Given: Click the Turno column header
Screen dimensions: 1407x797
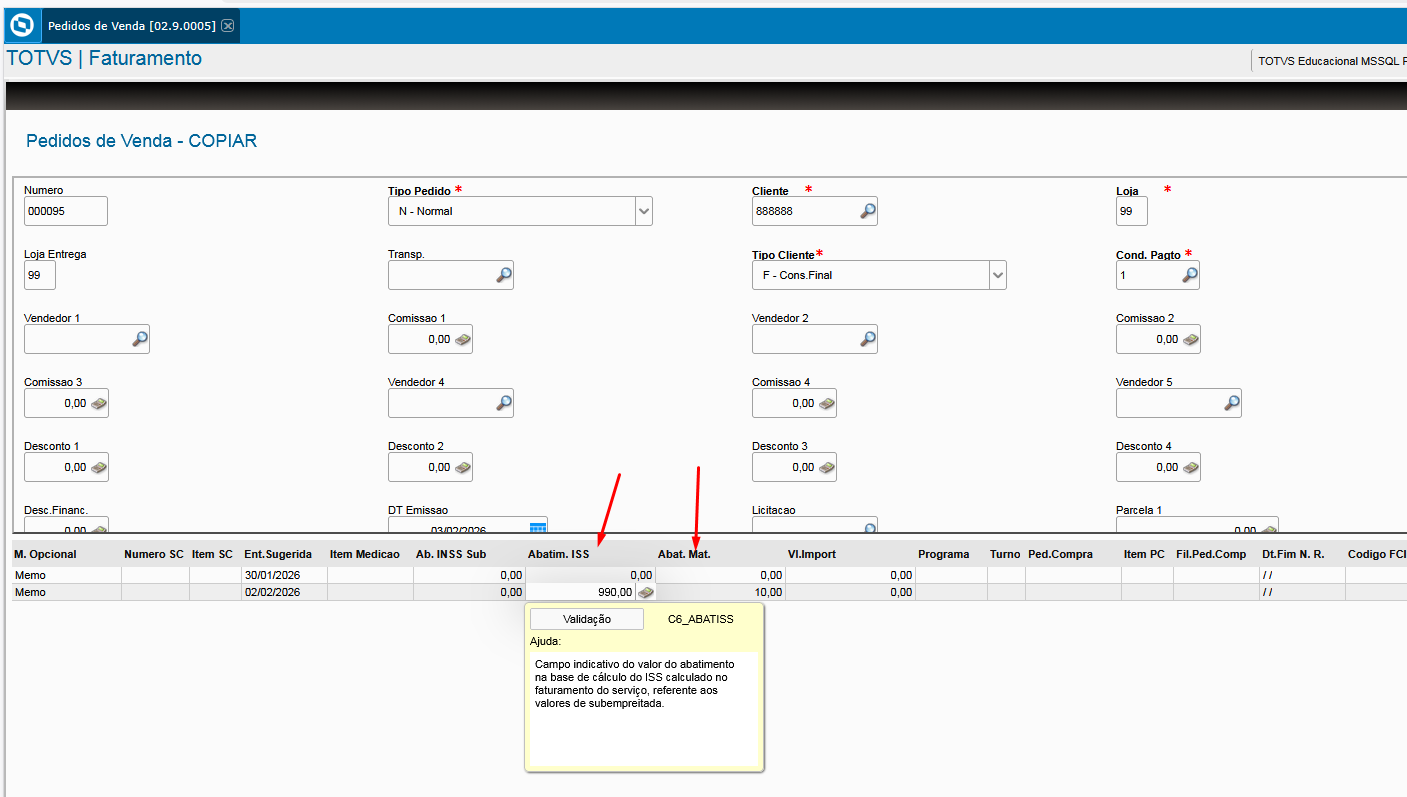Looking at the screenshot, I should click(x=1005, y=554).
